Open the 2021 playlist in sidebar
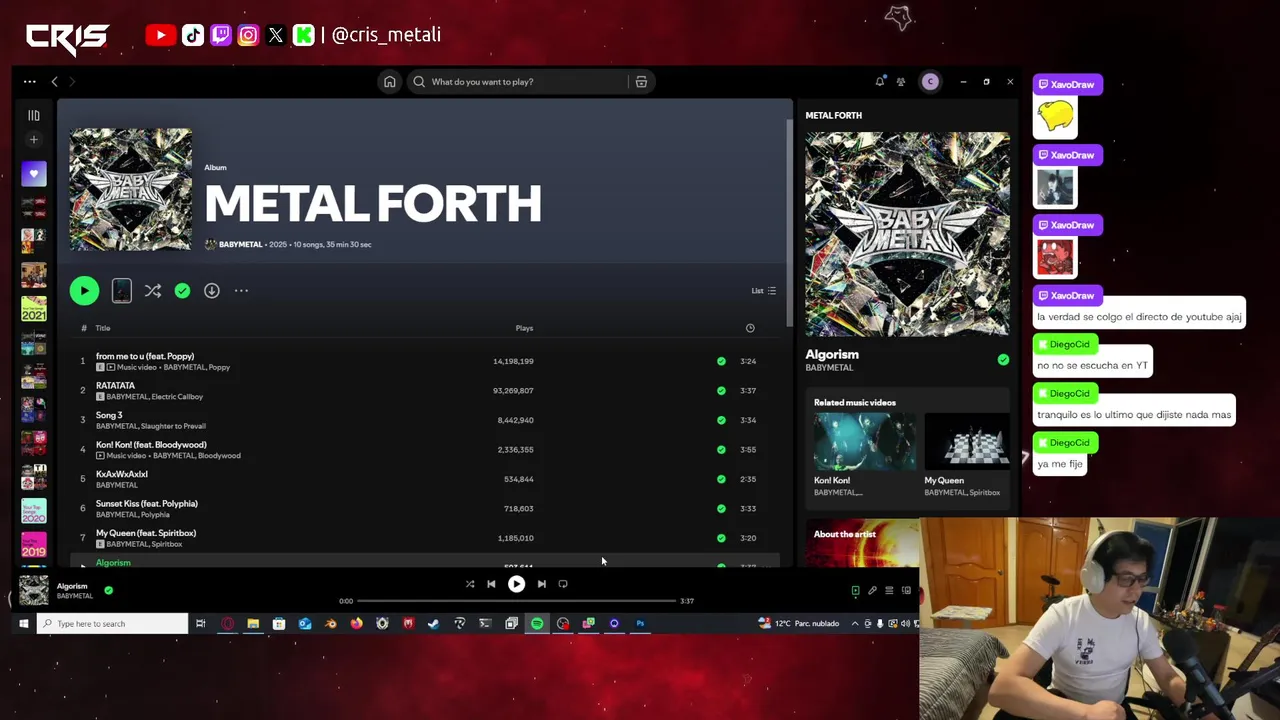 click(x=34, y=308)
